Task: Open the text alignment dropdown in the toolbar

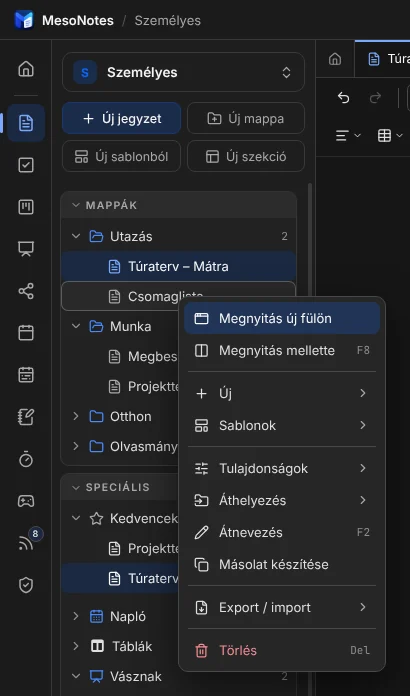Action: click(348, 136)
